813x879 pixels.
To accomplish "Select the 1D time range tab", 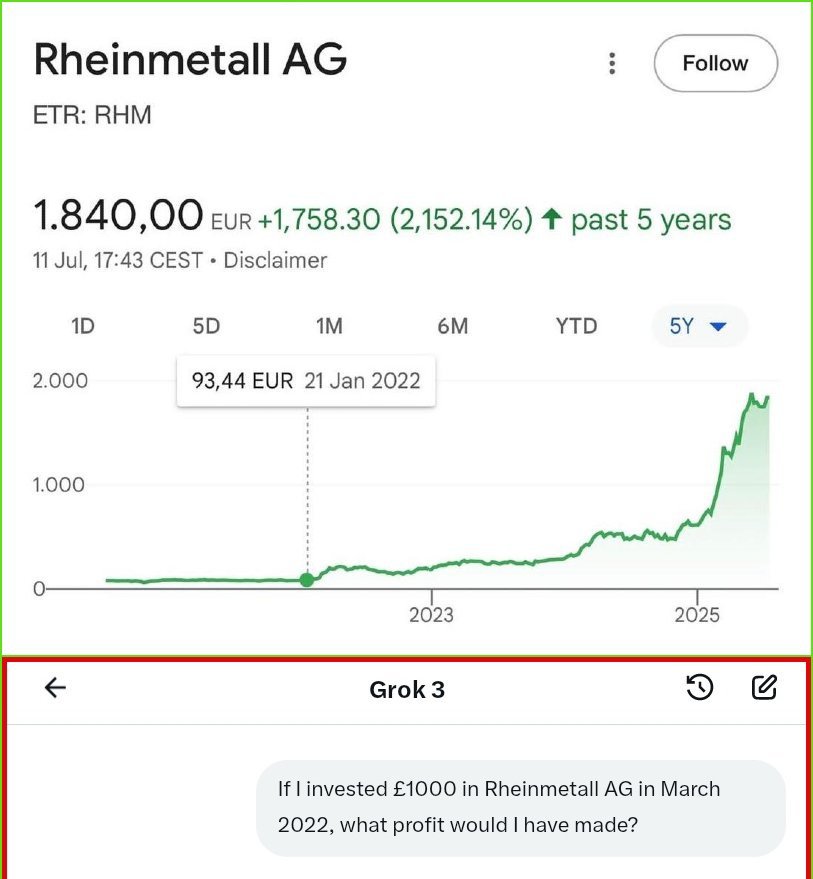I will 83,326.
